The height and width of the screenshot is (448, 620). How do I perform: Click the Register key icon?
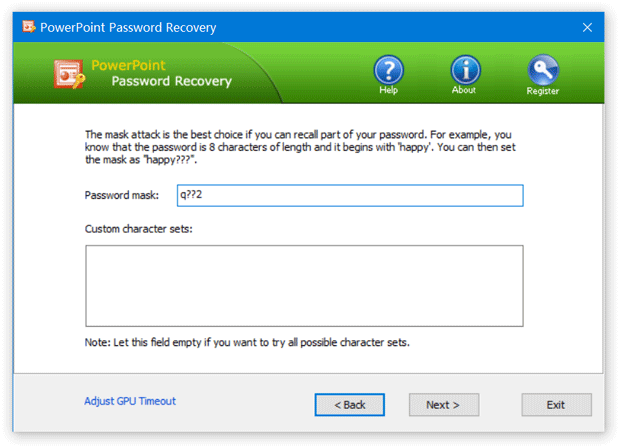tap(543, 69)
